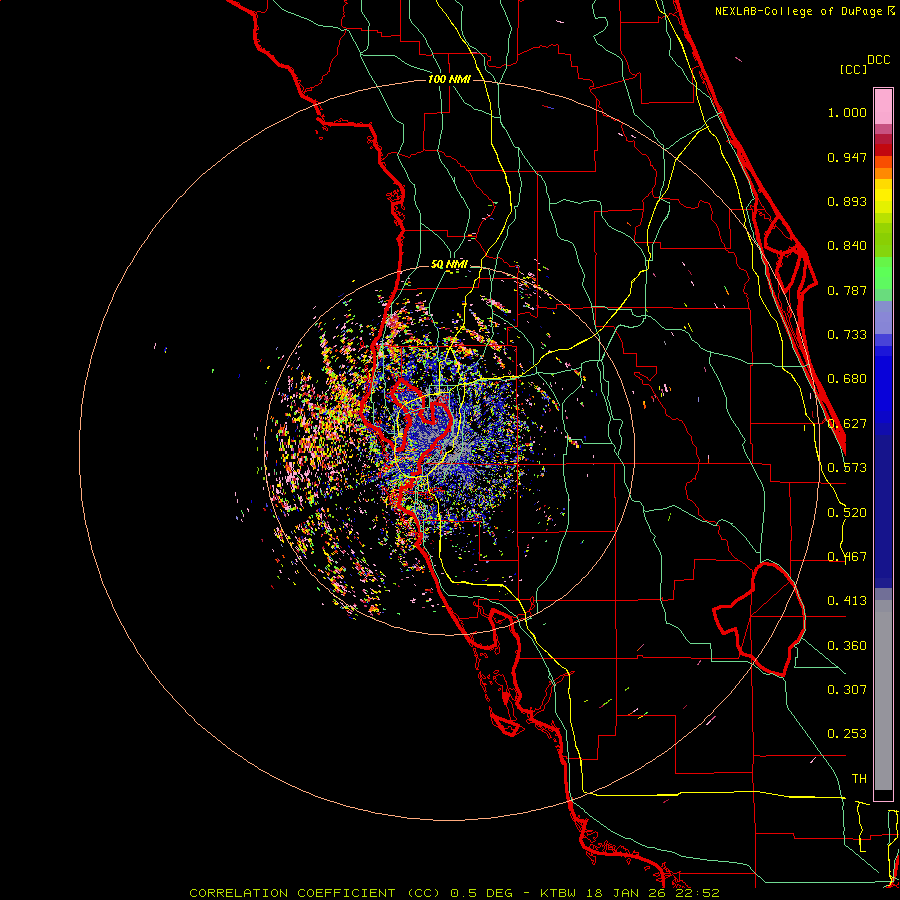Viewport: 900px width, 900px height.
Task: Select the 0.360 legend value
Action: [x=847, y=646]
